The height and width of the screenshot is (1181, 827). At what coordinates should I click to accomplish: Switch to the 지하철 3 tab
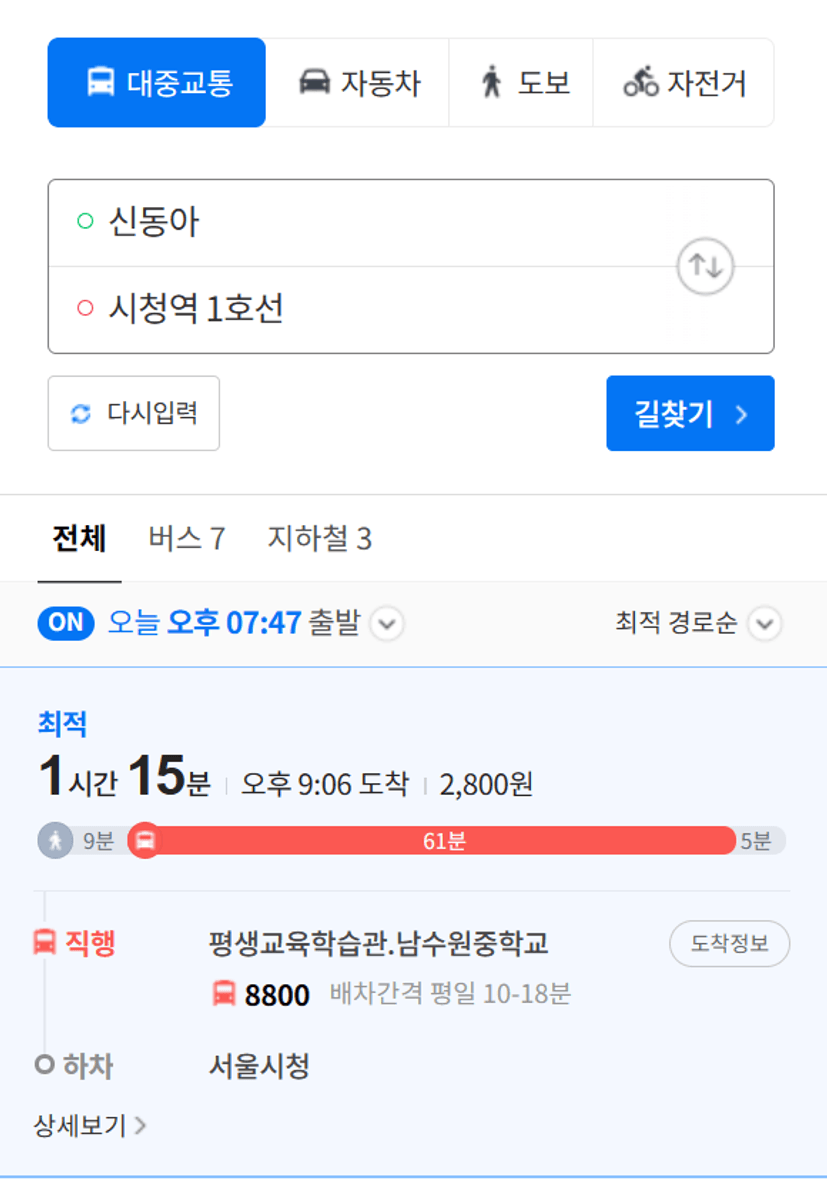[319, 539]
